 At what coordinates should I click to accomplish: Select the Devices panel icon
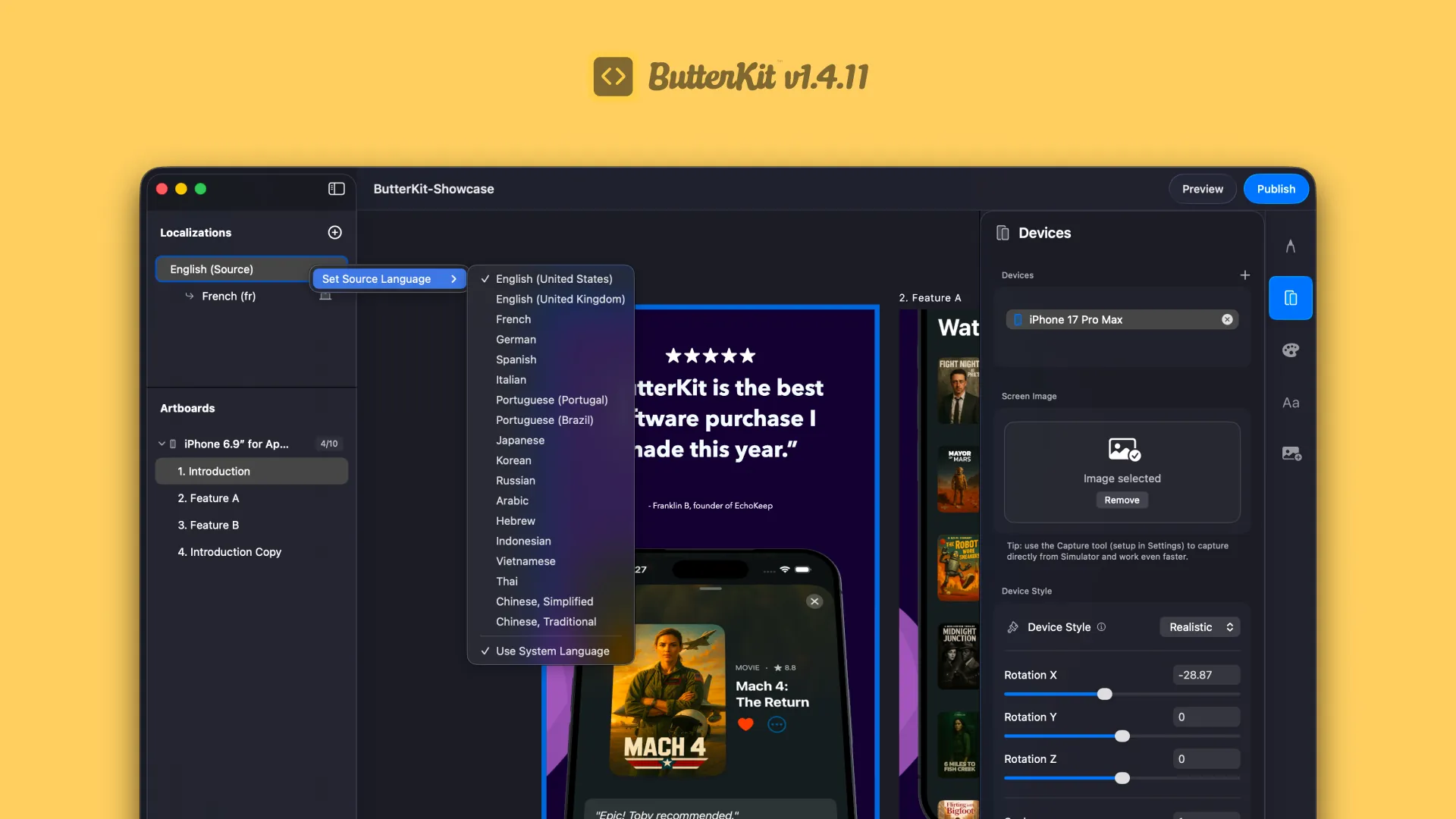click(x=1290, y=297)
